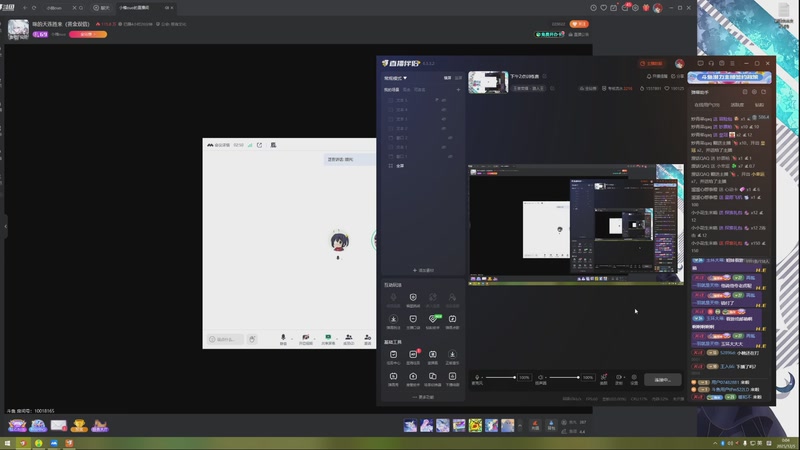This screenshot has width=800, height=450.
Task: Switch to 我的场景 tab
Action: (x=391, y=90)
